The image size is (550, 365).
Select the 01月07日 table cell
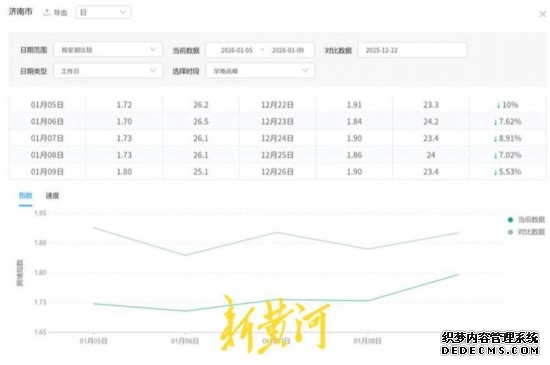[47, 138]
